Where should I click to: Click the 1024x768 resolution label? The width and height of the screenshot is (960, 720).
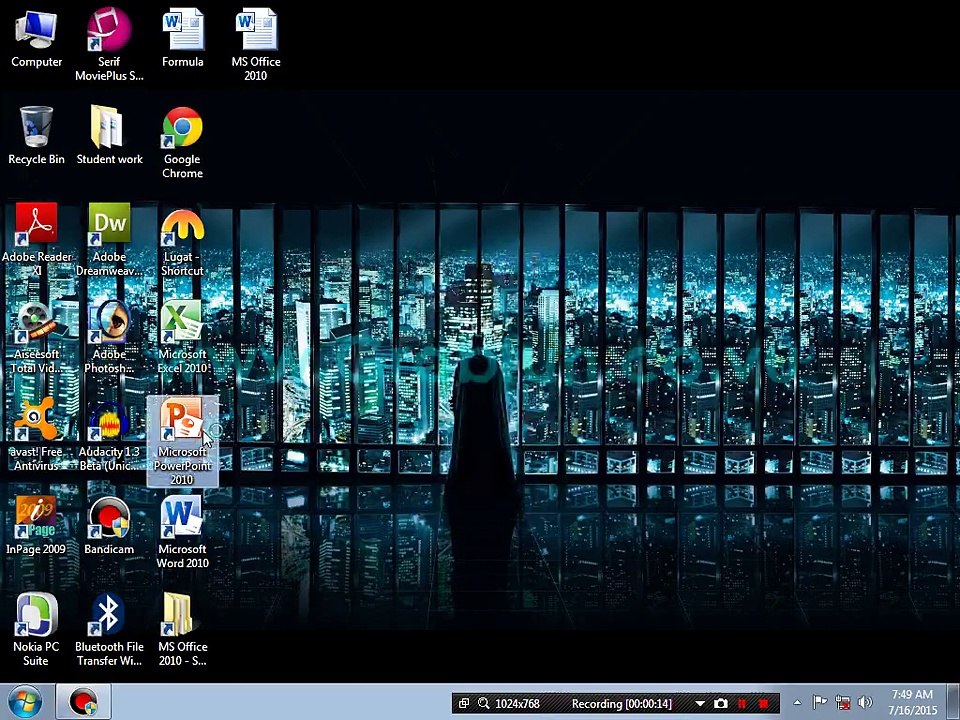(517, 703)
